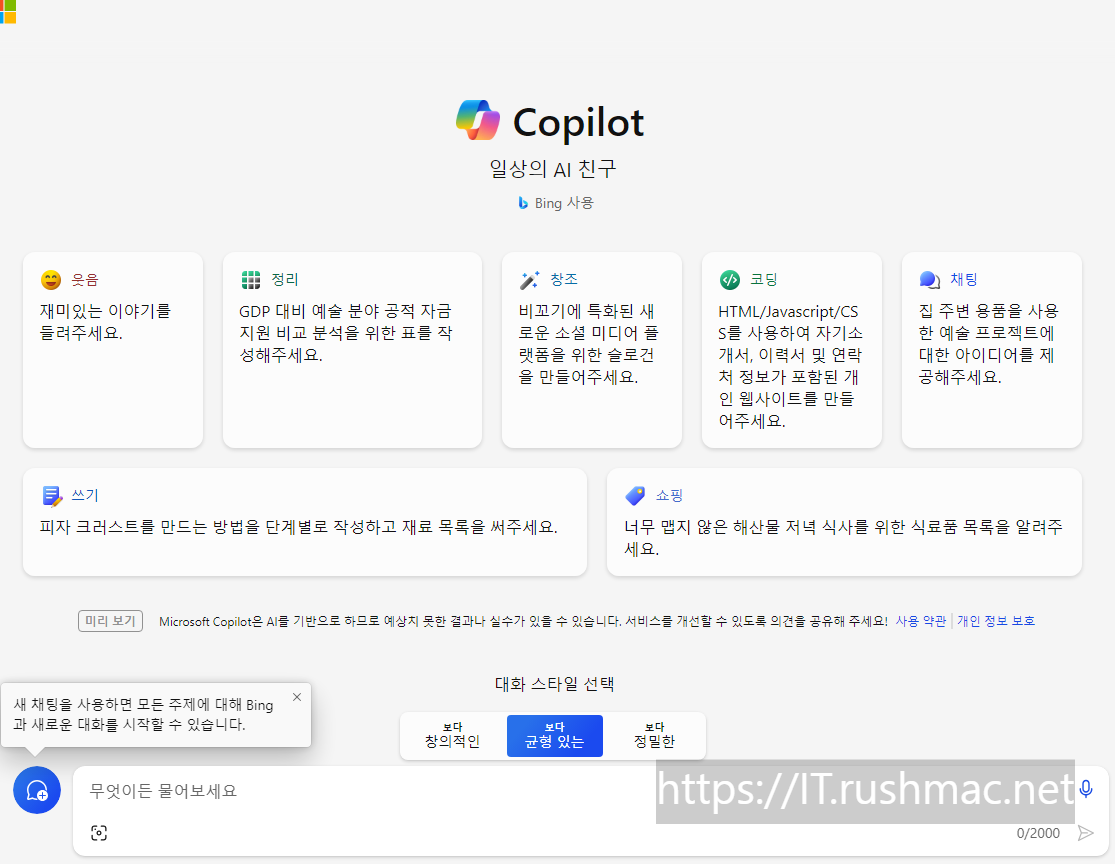The width and height of the screenshot is (1115, 864).
Task: Click the 코딩 category label
Action: pyautogui.click(x=764, y=279)
